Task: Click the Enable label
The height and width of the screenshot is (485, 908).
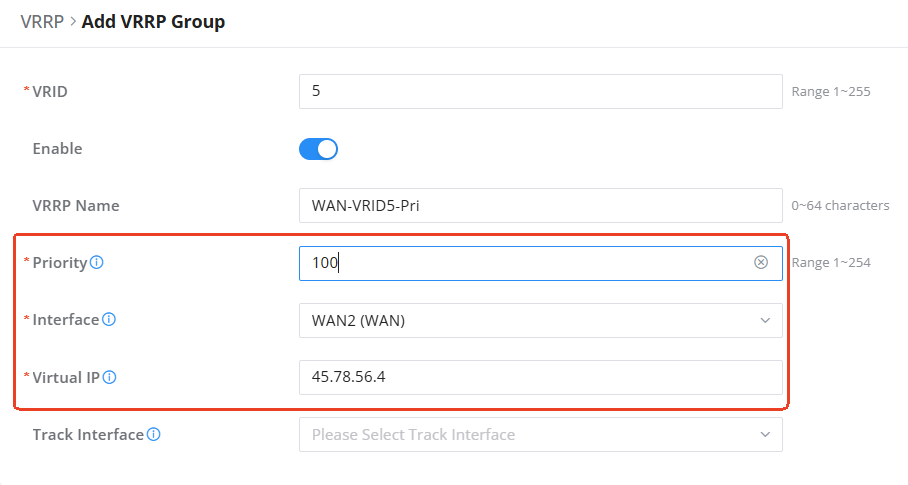Action: (x=57, y=149)
